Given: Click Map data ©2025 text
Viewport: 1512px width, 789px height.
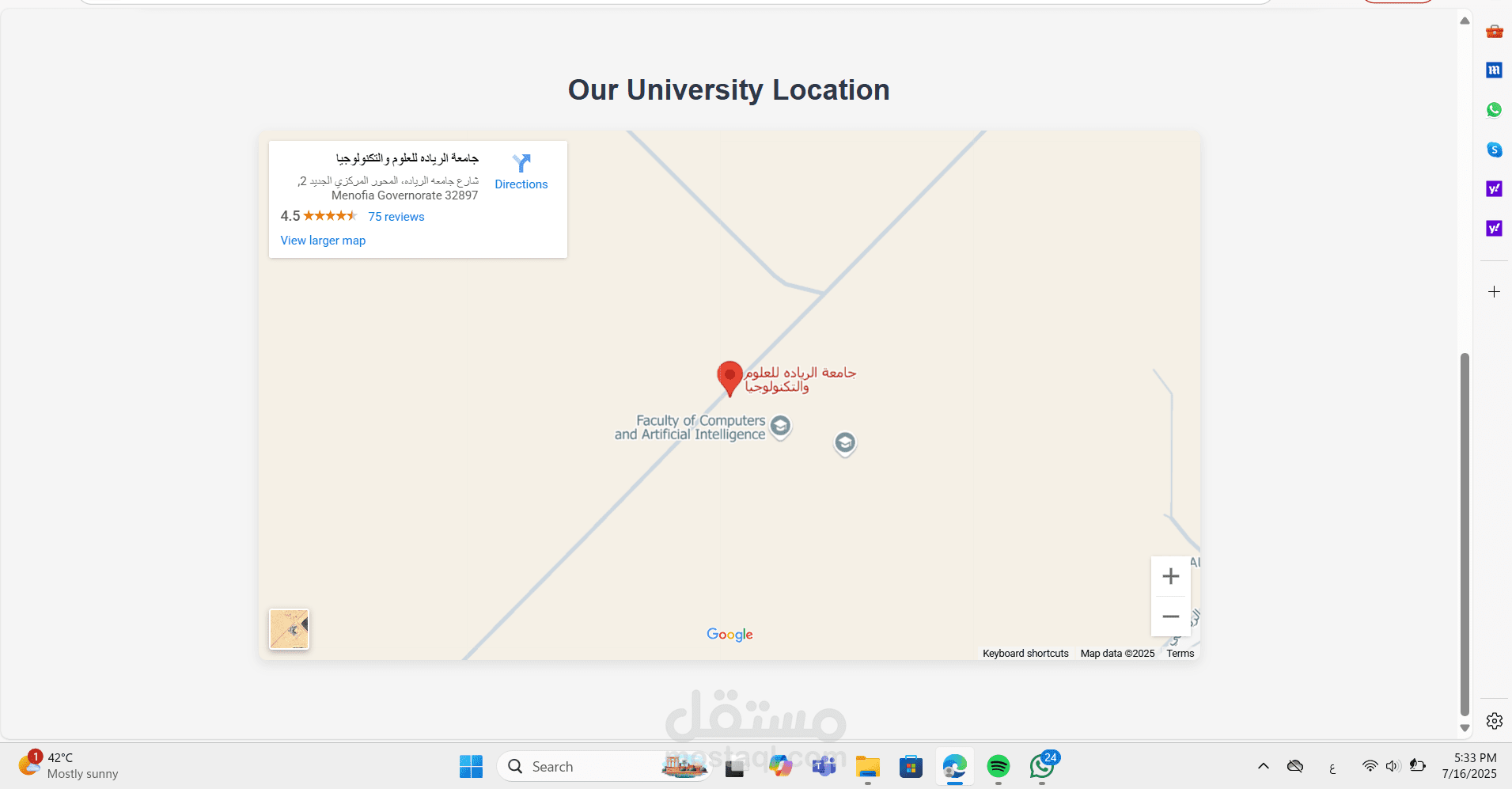Looking at the screenshot, I should pos(1117,654).
